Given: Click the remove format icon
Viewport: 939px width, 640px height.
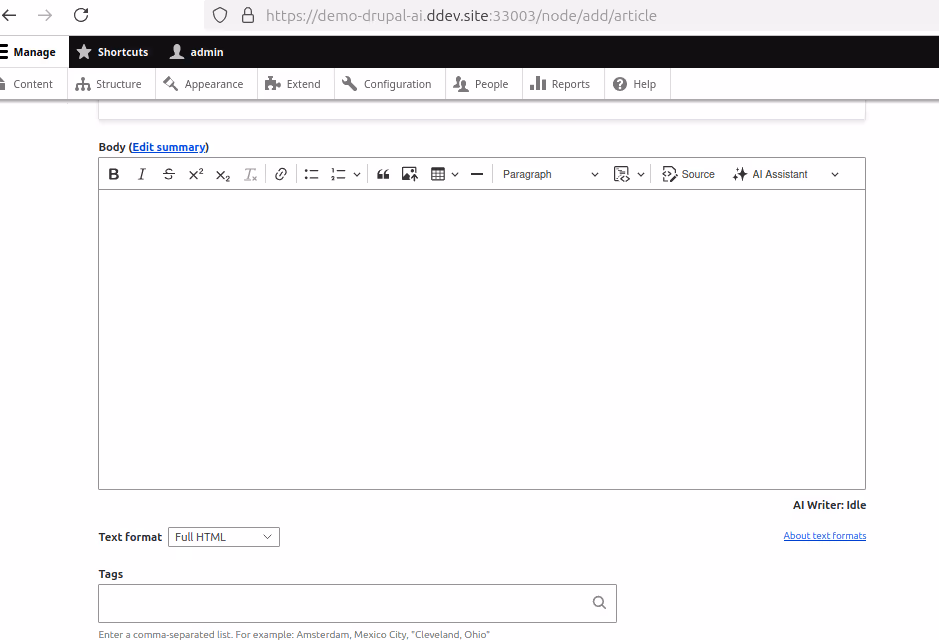Looking at the screenshot, I should (x=250, y=174).
